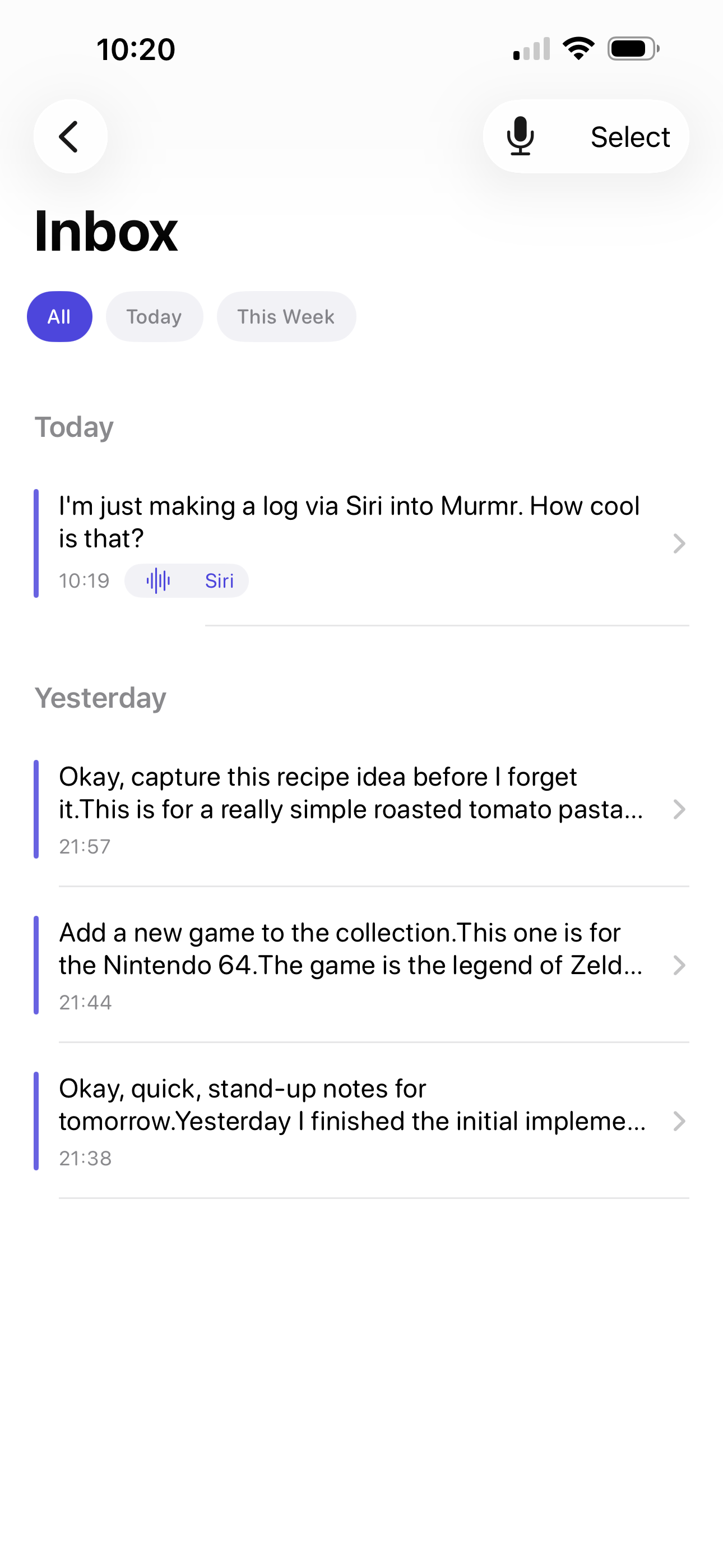
Task: Open the Legend of Zelda game note
Action: click(x=350, y=949)
